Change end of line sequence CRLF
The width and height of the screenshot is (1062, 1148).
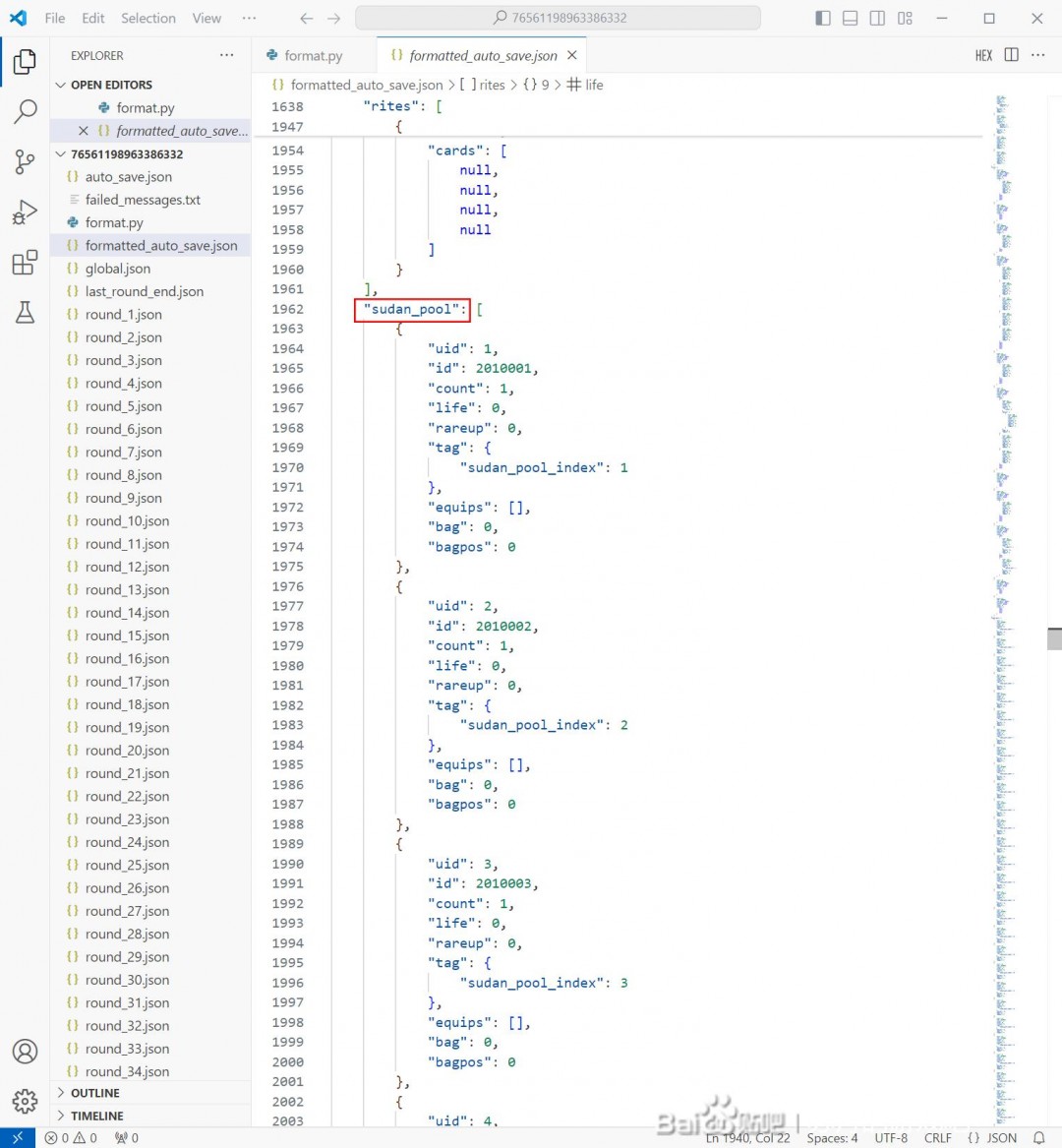937,1138
